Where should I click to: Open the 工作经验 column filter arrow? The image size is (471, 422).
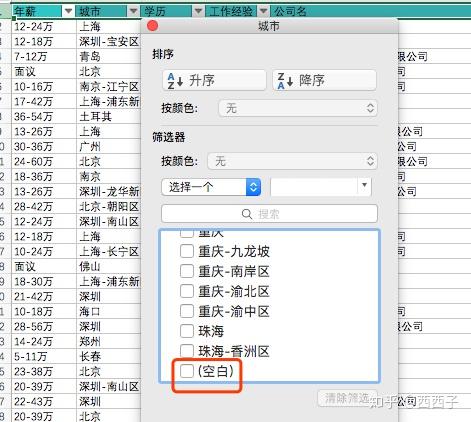click(x=263, y=11)
